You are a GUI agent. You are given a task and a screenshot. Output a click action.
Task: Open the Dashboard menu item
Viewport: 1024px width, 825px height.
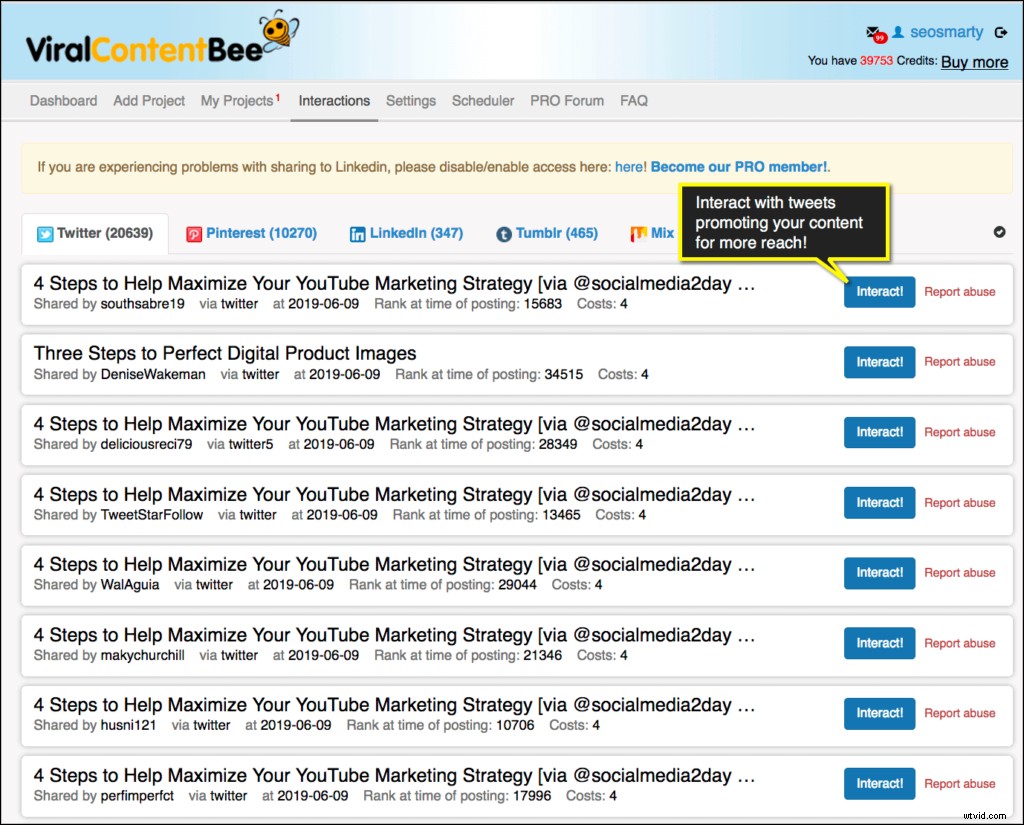coord(63,100)
